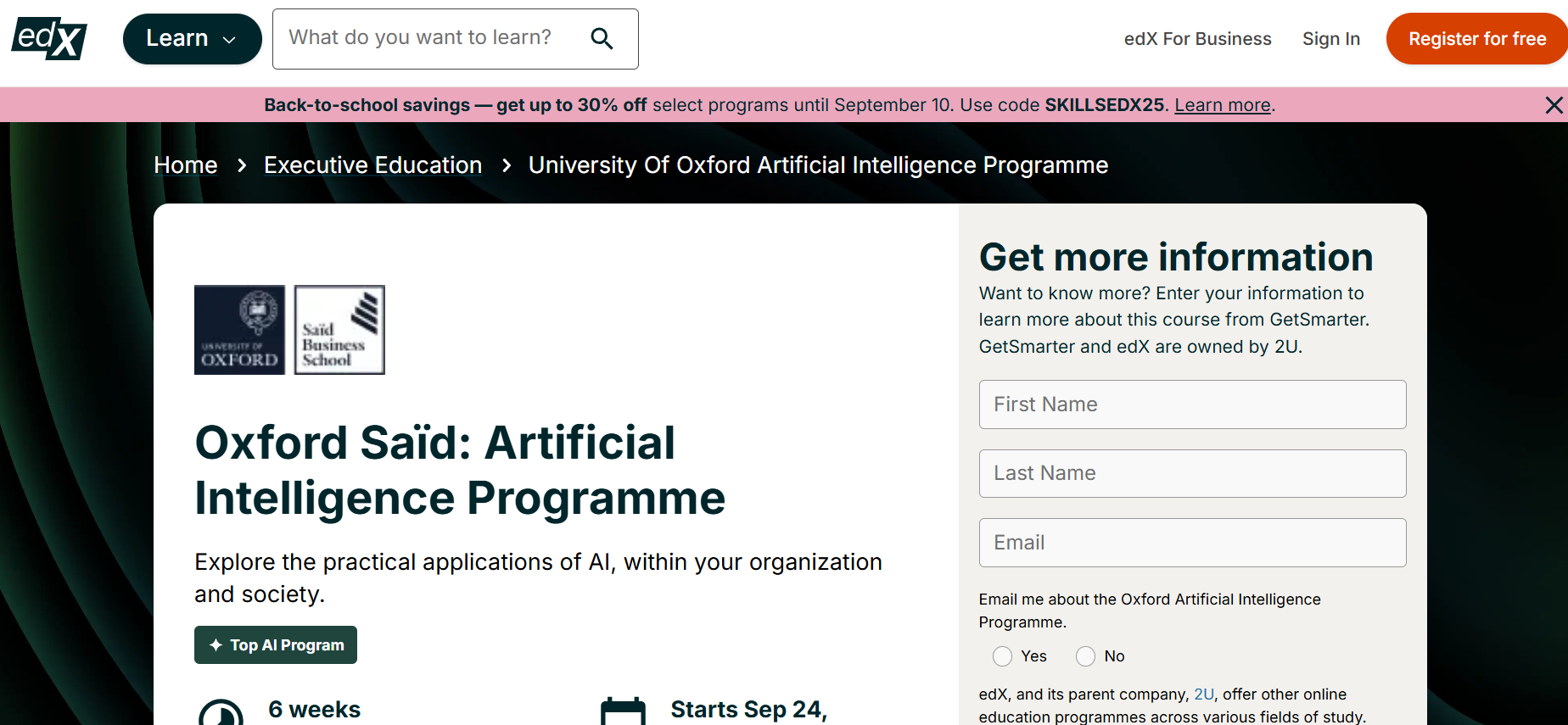Click into Last Name field
Image resolution: width=1568 pixels, height=725 pixels.
[x=1192, y=473]
